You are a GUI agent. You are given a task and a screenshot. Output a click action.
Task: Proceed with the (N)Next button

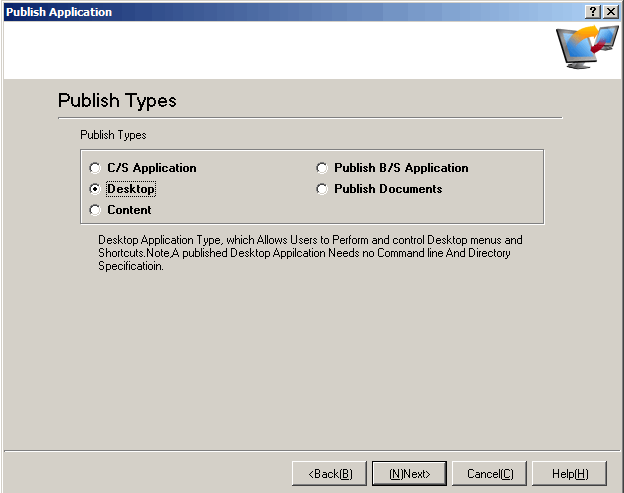(x=409, y=473)
